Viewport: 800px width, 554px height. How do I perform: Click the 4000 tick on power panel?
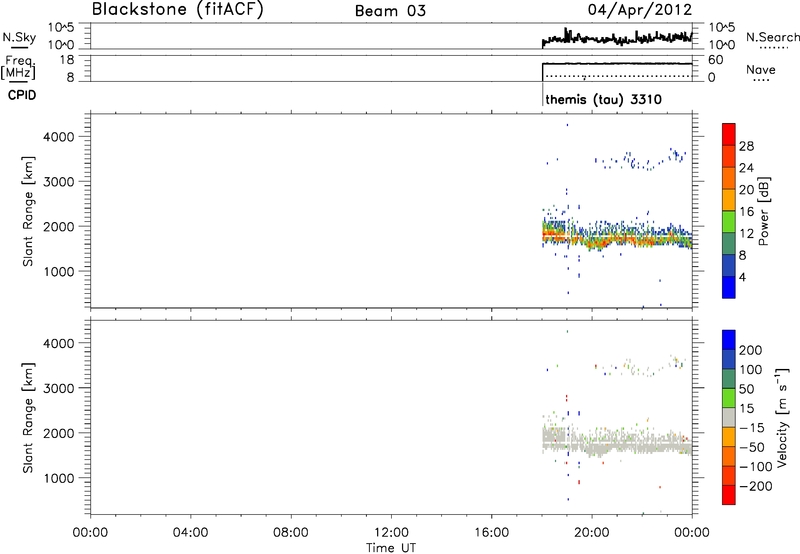pyautogui.click(x=59, y=137)
